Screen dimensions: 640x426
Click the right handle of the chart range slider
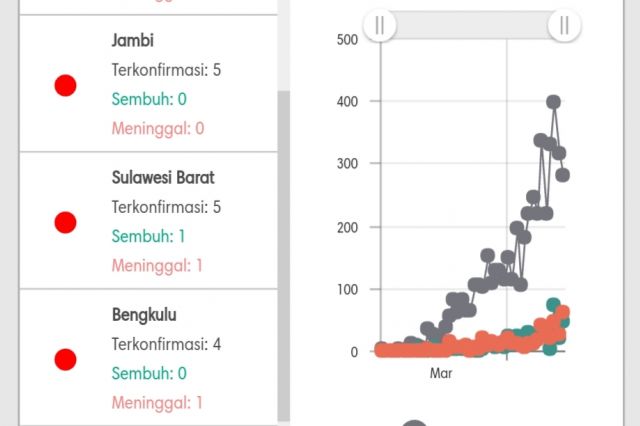(x=564, y=26)
